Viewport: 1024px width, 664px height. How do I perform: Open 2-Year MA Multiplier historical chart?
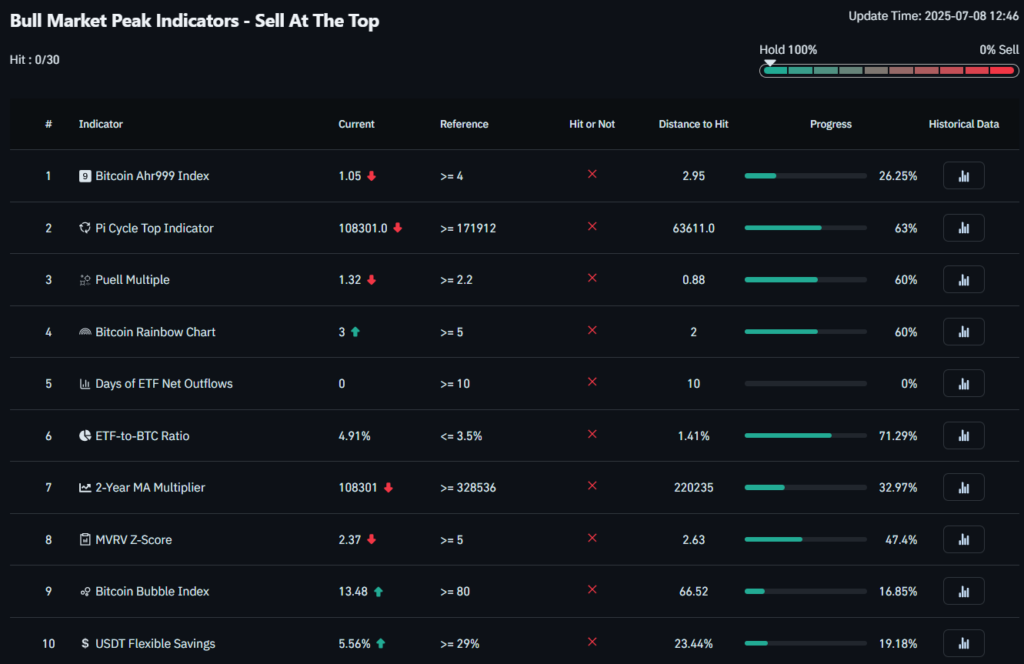click(x=963, y=488)
